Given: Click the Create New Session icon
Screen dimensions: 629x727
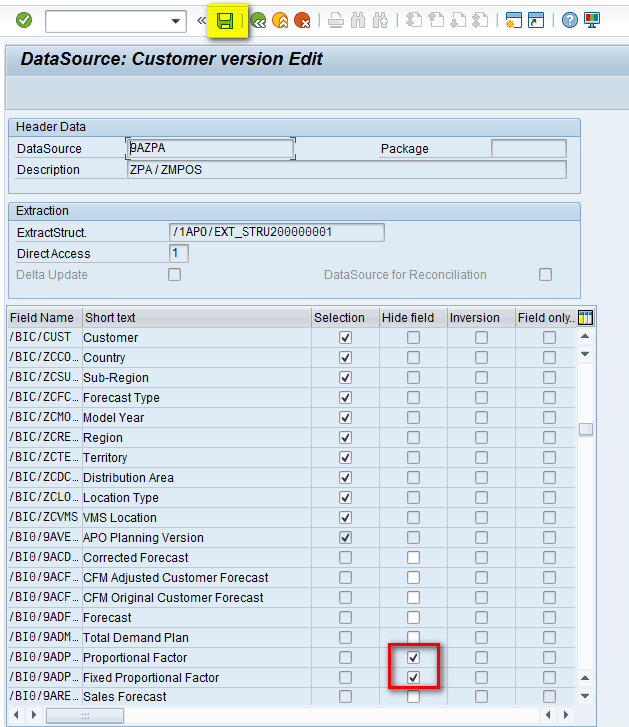Looking at the screenshot, I should click(x=514, y=20).
